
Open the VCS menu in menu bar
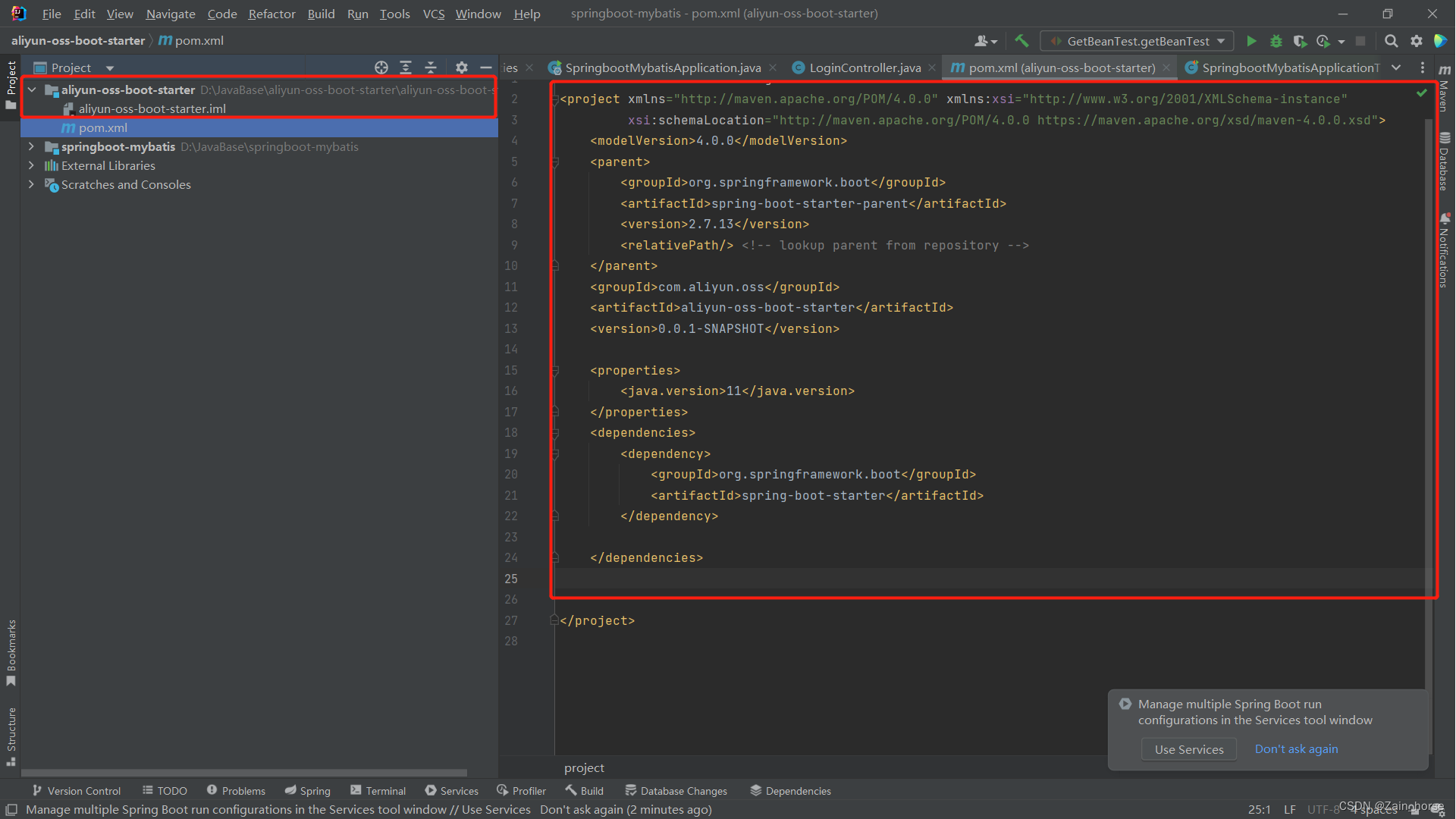[x=432, y=13]
